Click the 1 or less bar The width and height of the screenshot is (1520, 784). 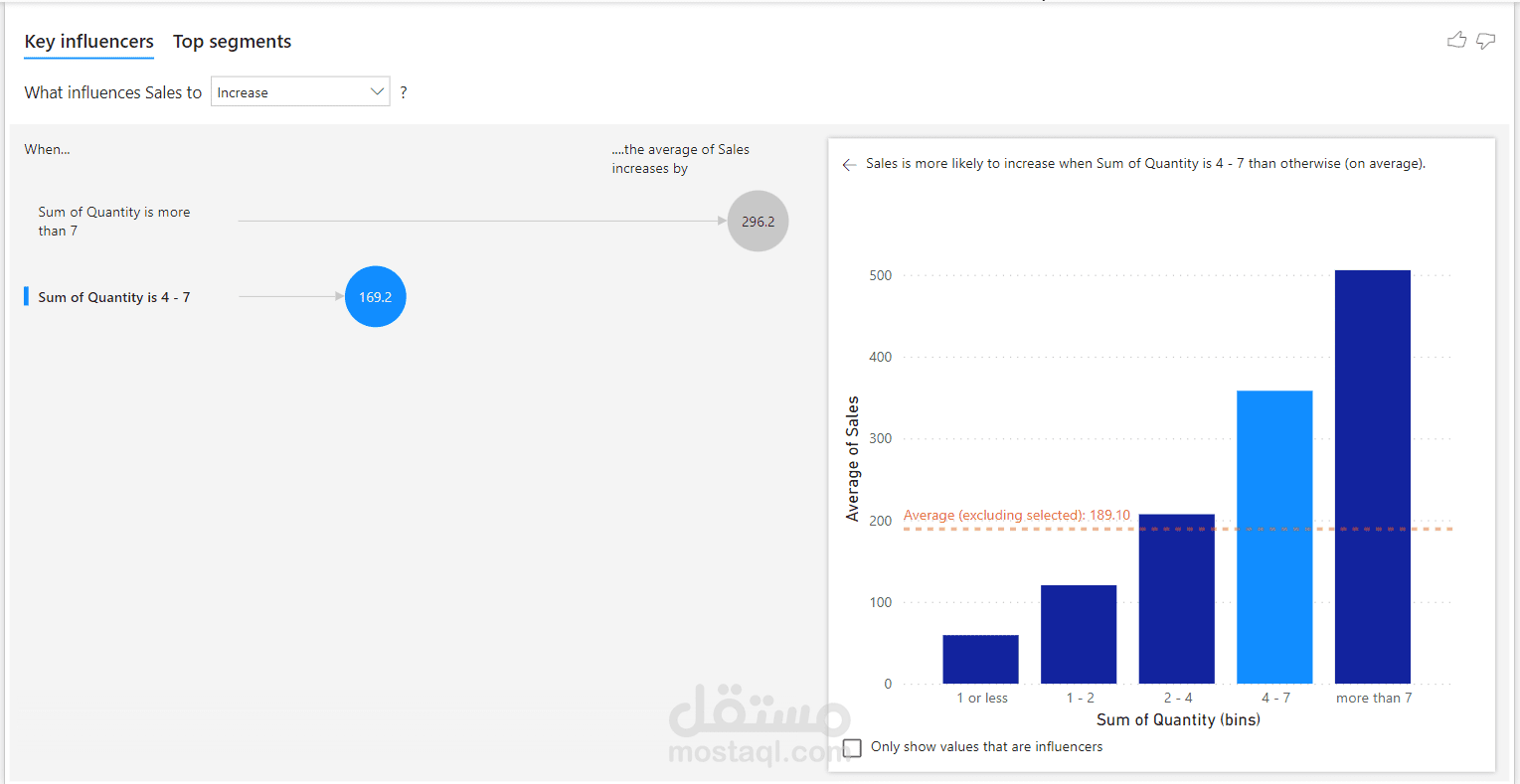coord(980,659)
